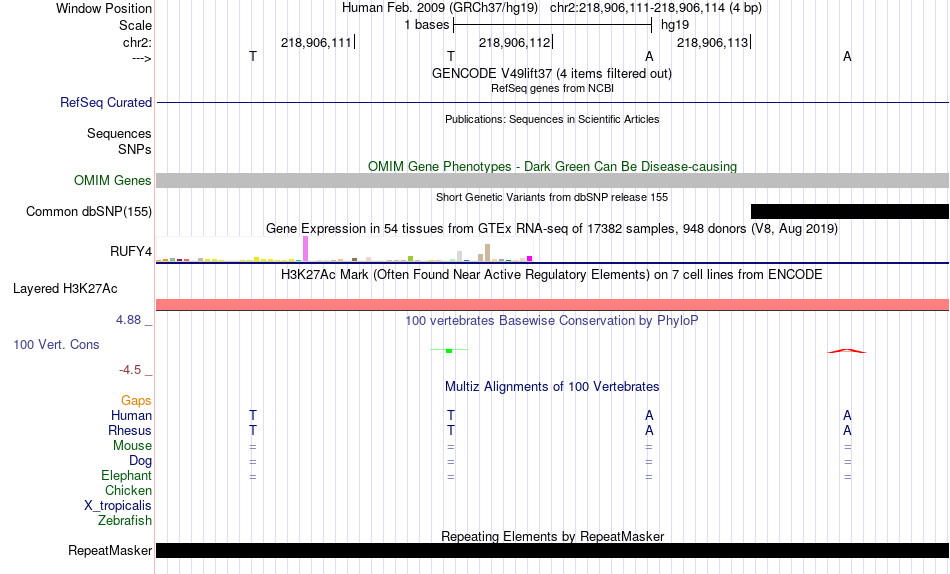
Task: Open the Layered H3K27Ac track label
Action: tap(65, 289)
